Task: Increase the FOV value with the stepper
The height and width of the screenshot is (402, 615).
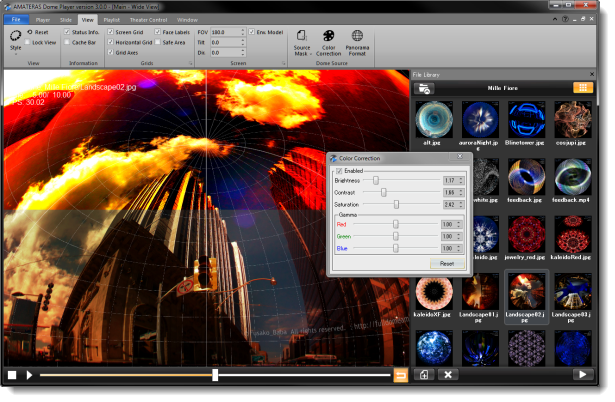Action: [x=243, y=30]
